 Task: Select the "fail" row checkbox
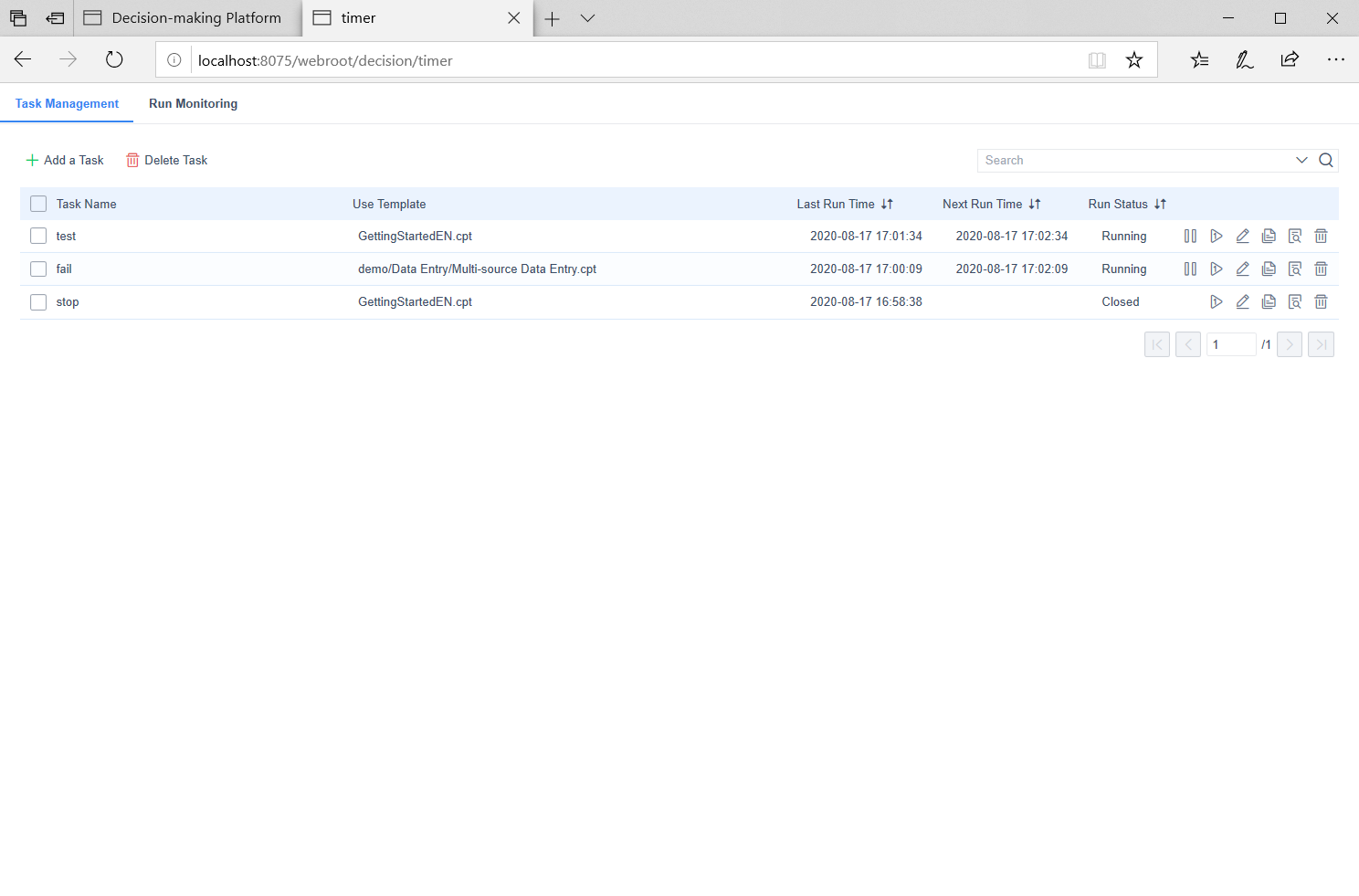[37, 269]
